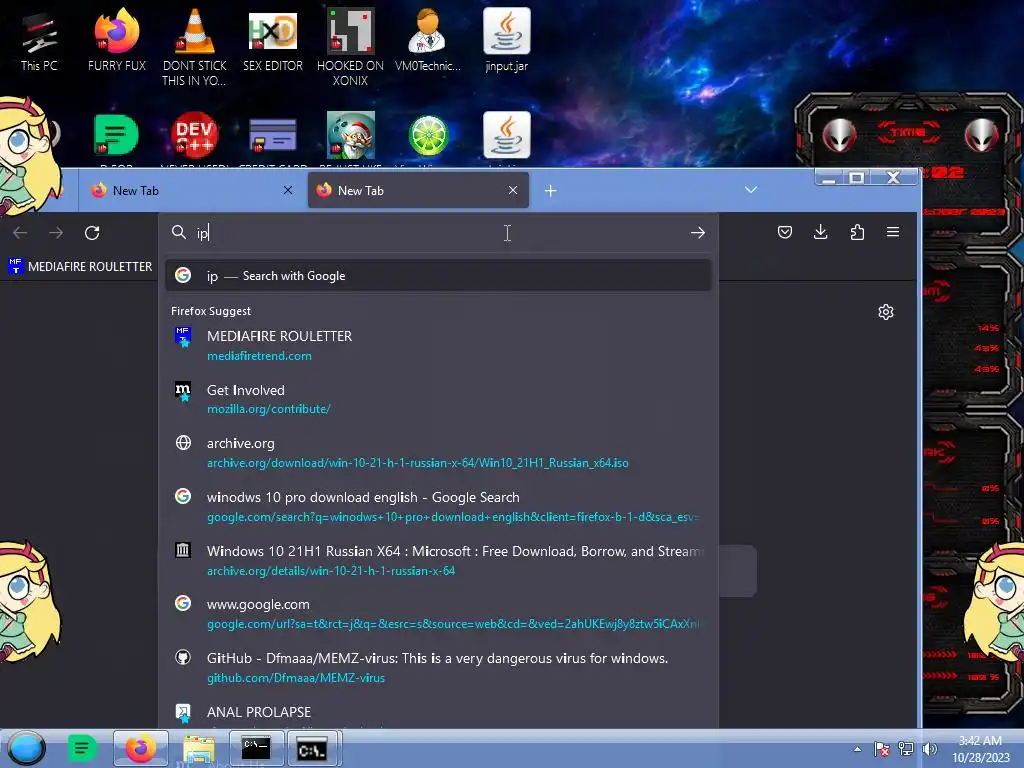Switch to the first New Tab
Screen dimensions: 1024x768
(191, 190)
